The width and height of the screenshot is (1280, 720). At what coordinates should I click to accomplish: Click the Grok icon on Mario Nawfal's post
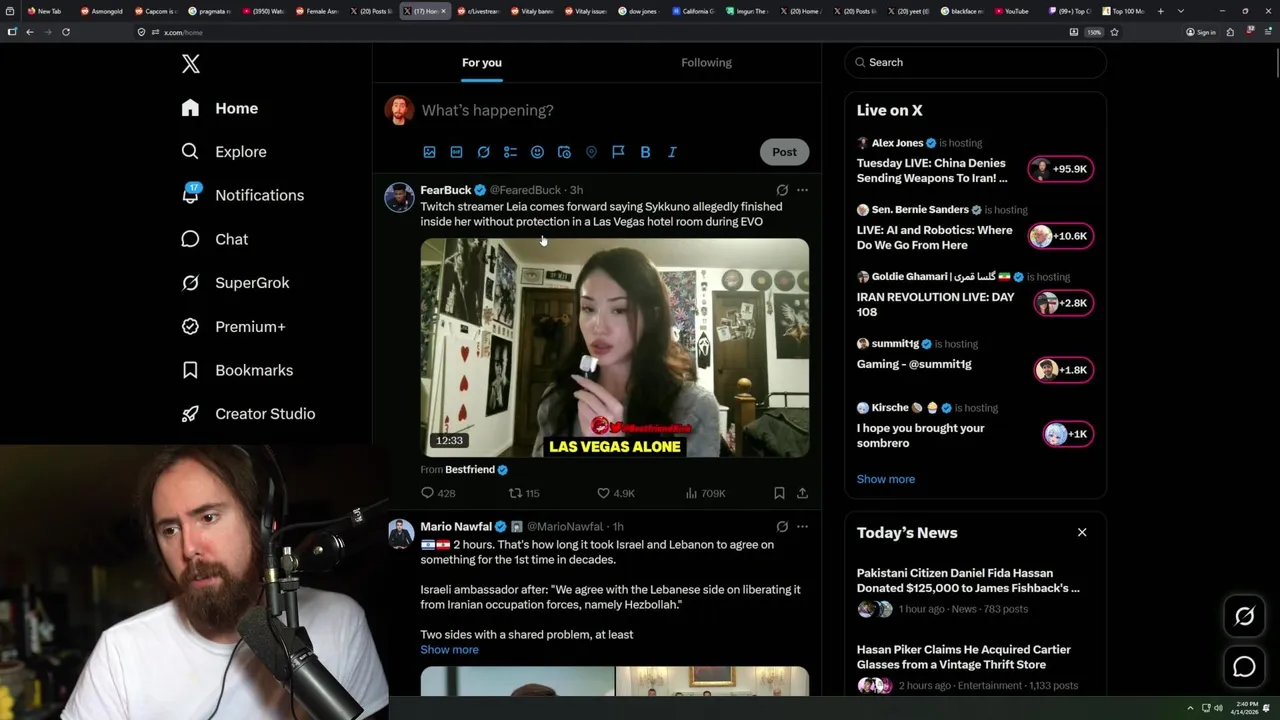click(x=782, y=526)
